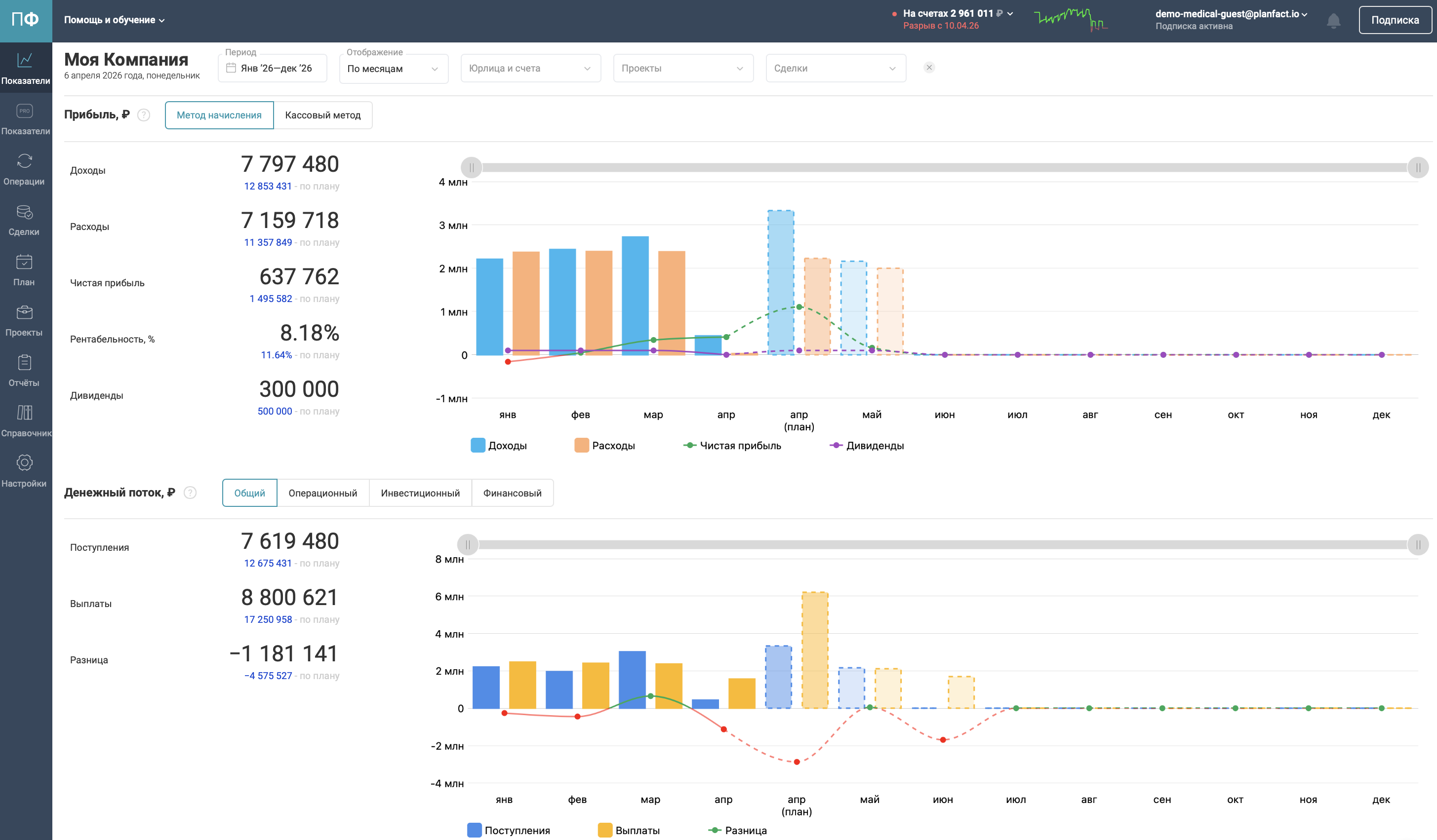Open Отчёты clipboard icon
Viewport: 1437px width, 840px height.
point(25,363)
